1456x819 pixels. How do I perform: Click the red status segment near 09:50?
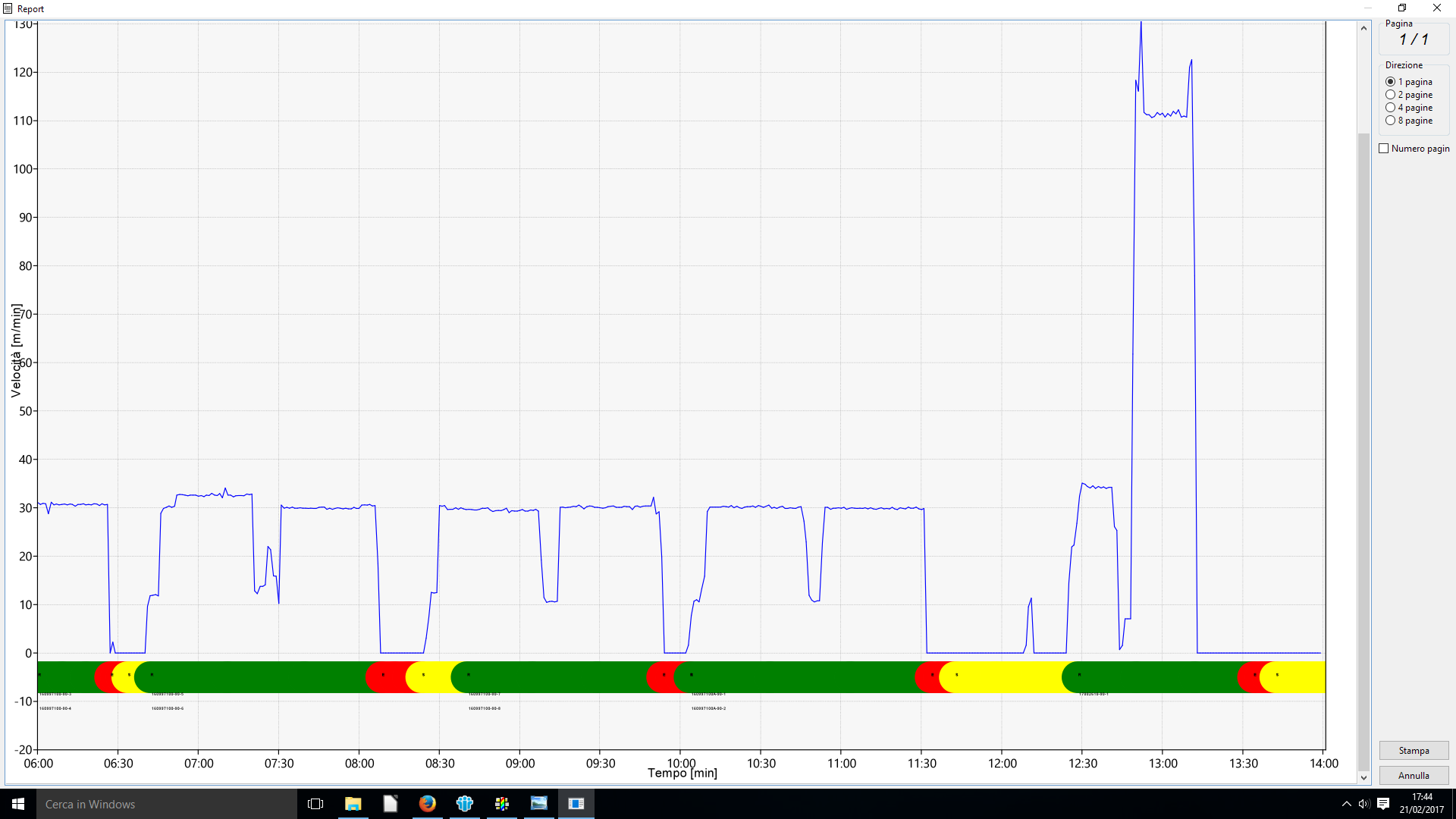[x=660, y=676]
